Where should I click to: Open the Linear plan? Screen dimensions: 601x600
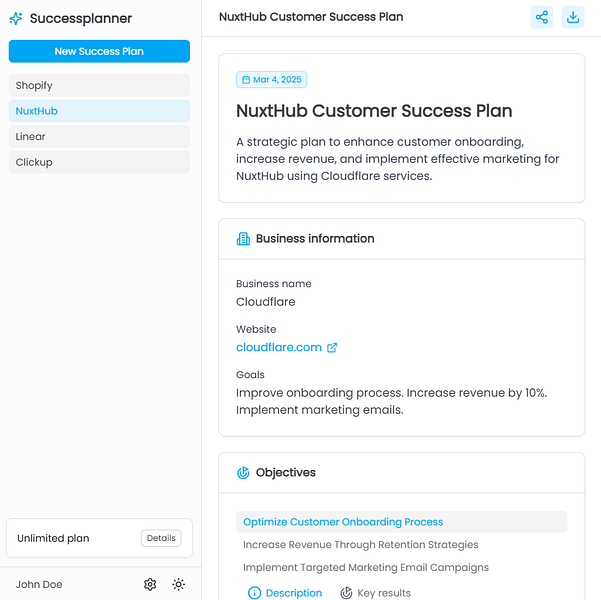coord(99,136)
